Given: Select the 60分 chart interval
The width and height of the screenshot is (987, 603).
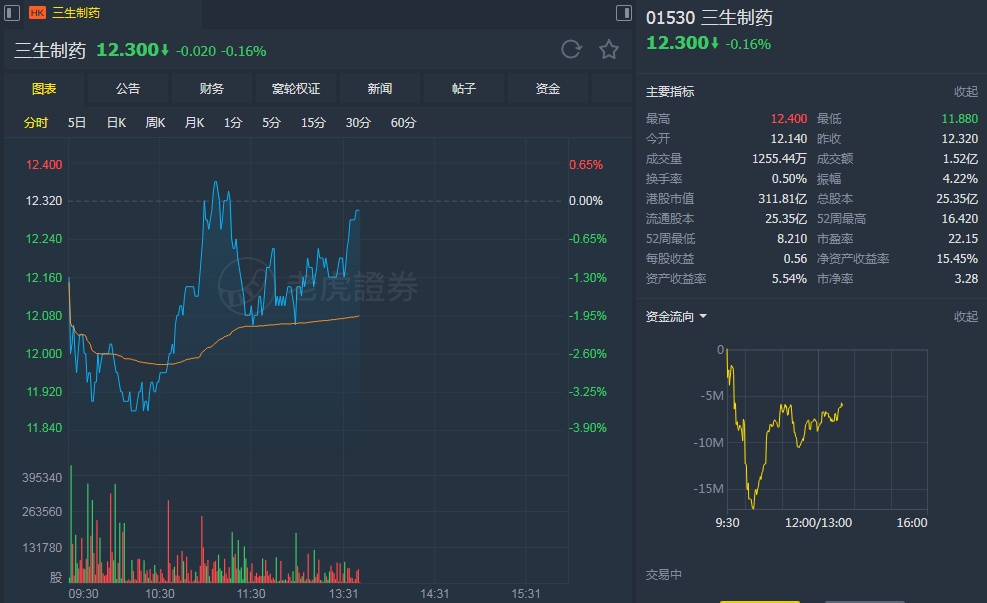Looking at the screenshot, I should [403, 123].
